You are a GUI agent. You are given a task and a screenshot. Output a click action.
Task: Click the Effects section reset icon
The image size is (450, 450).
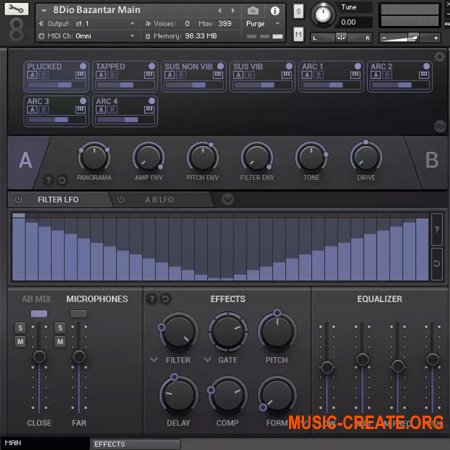(165, 299)
